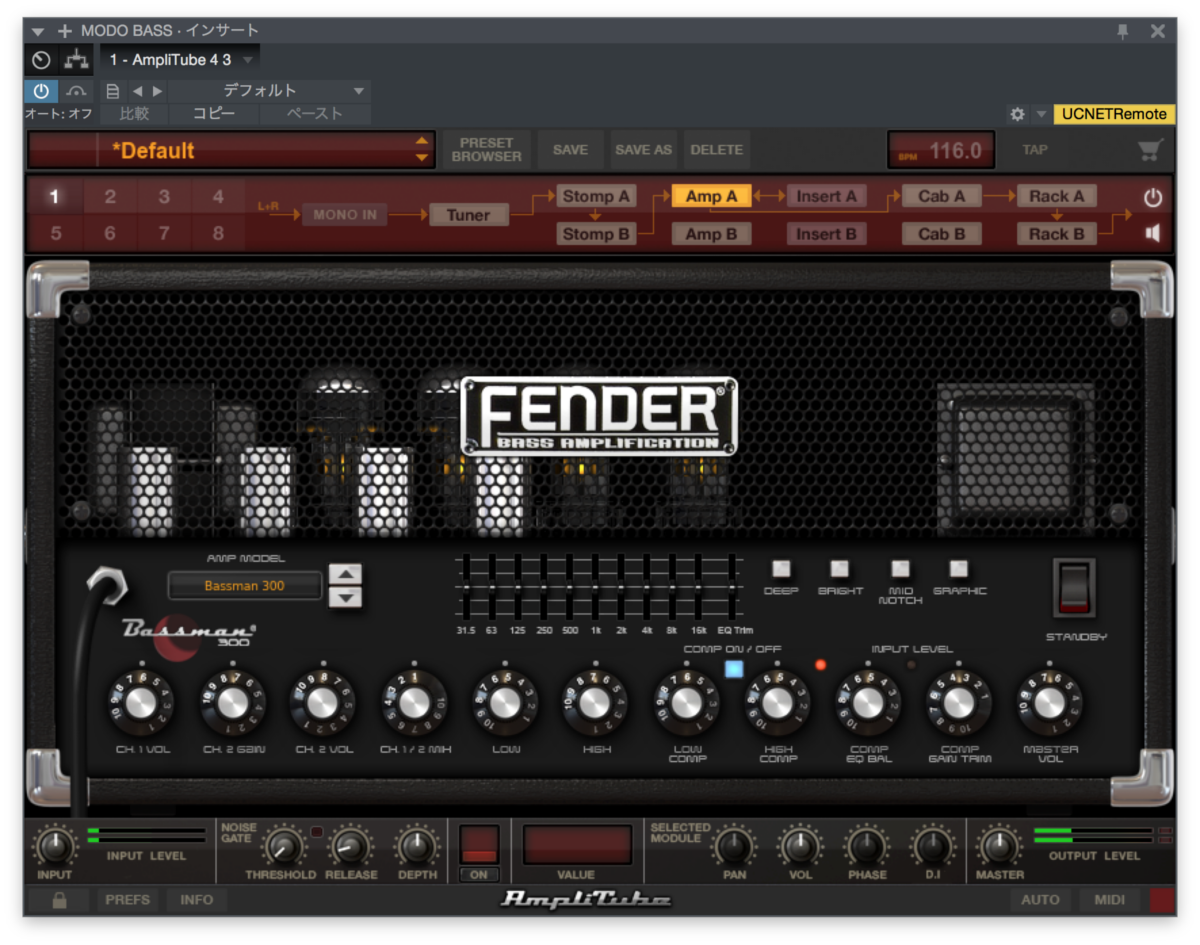Click the noise gate THRESHOLD knob
The height and width of the screenshot is (945, 1200).
coord(283,848)
